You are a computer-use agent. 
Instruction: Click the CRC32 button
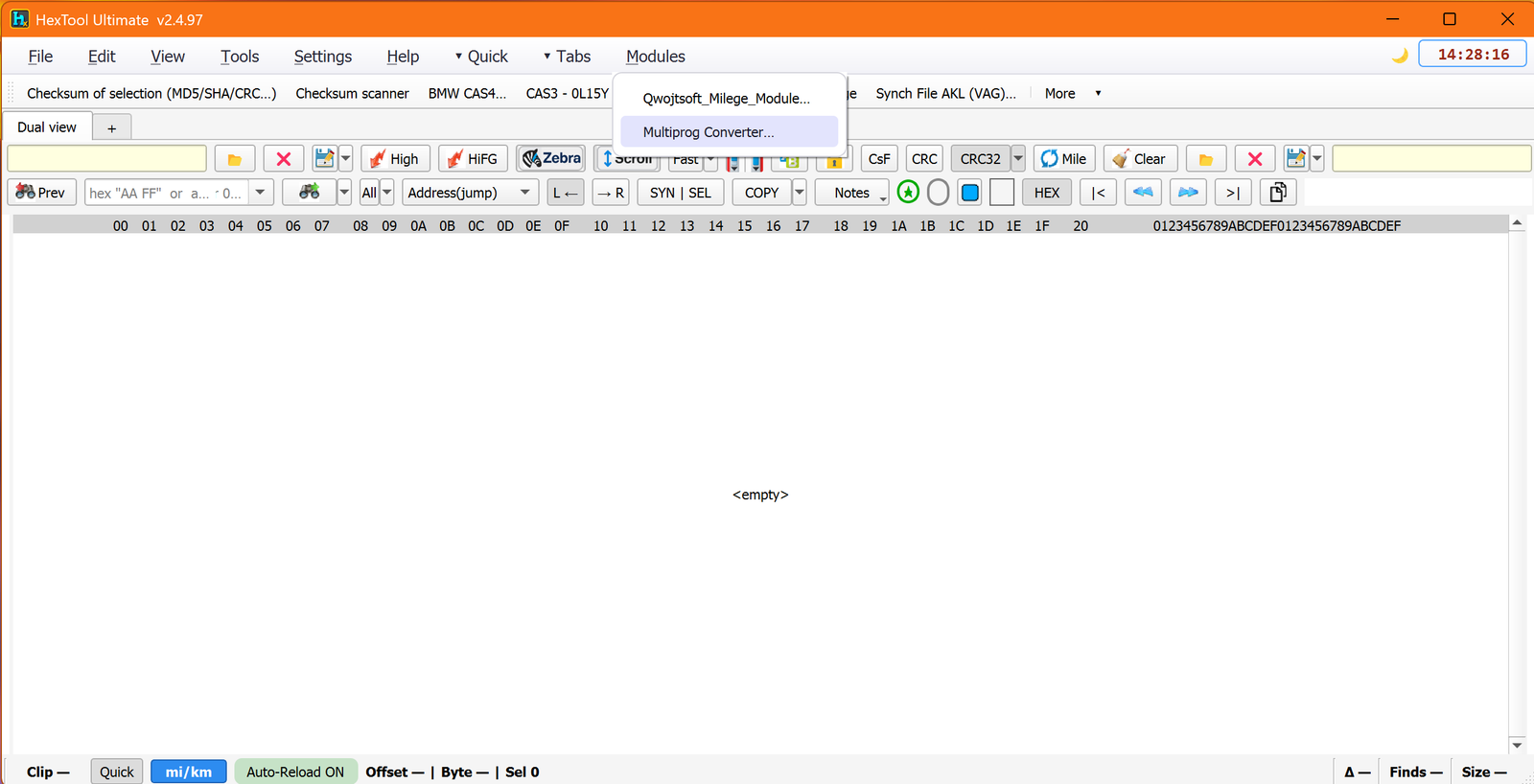point(981,159)
